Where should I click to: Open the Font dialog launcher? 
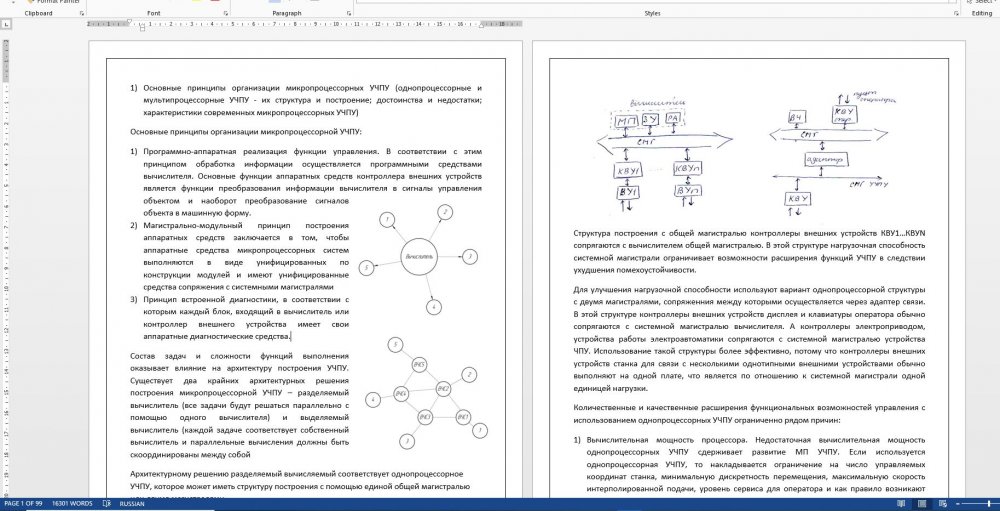coord(224,14)
